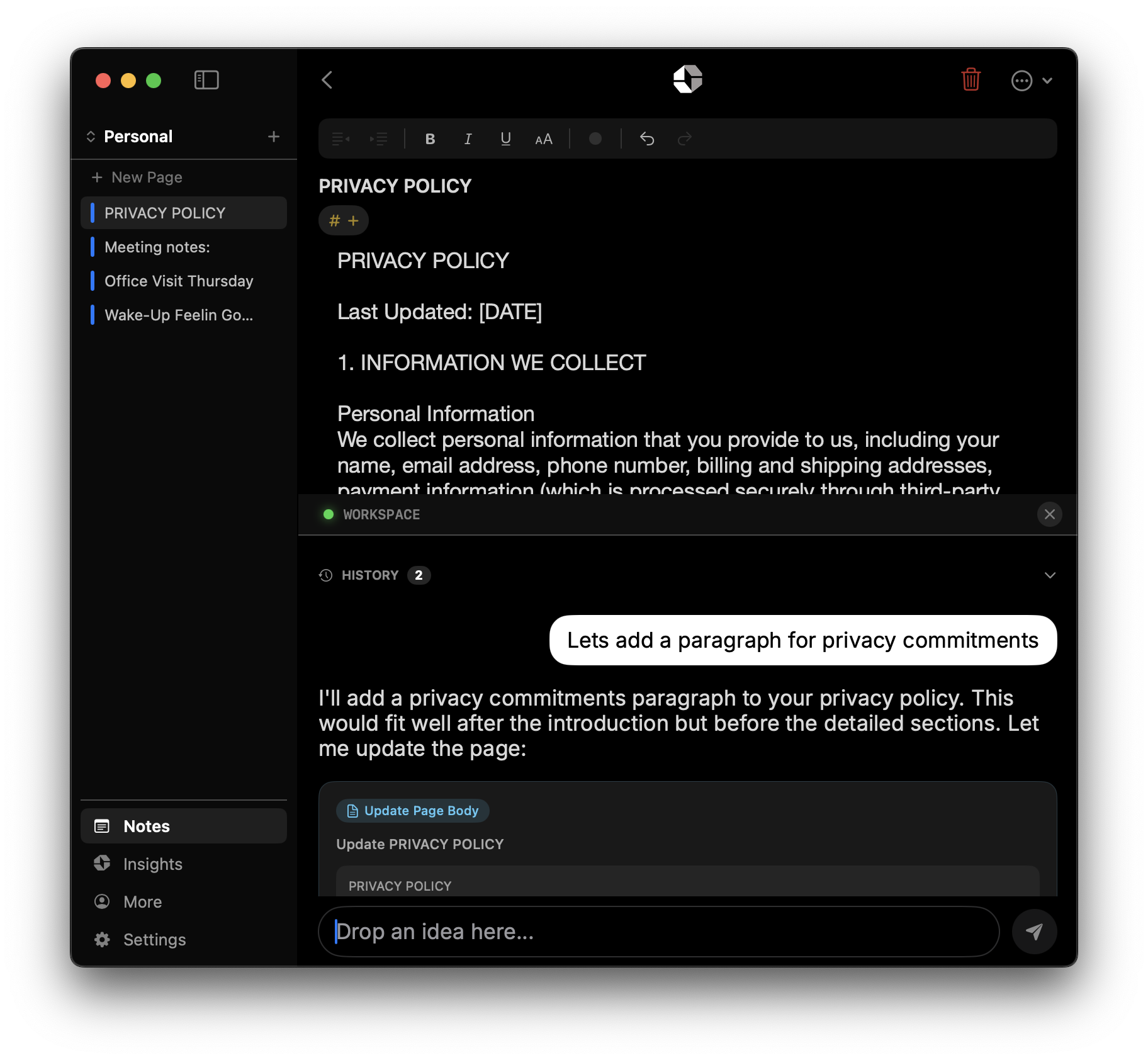Switch to the Notes section
Viewport: 1148px width, 1060px height.
coord(184,826)
